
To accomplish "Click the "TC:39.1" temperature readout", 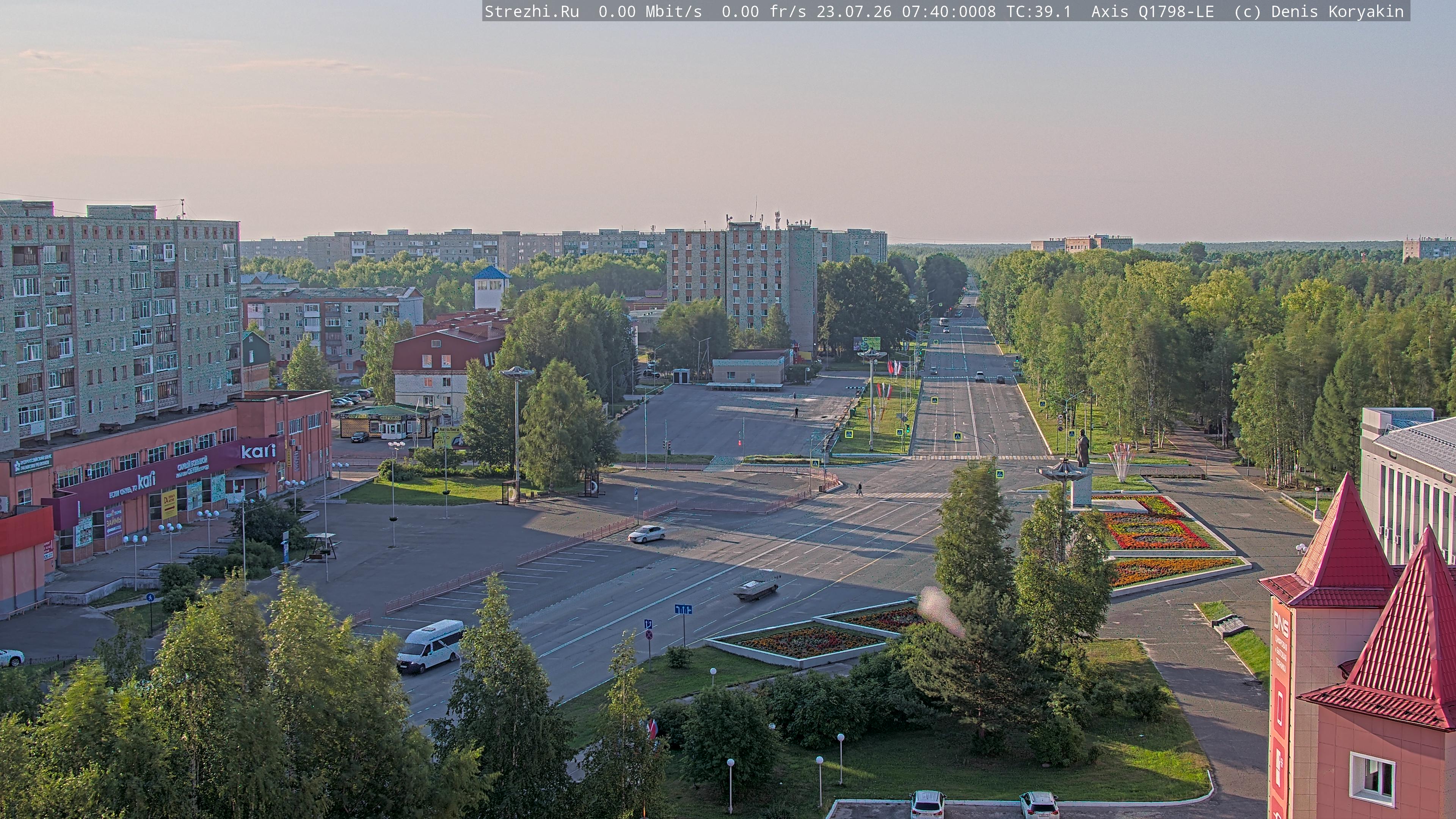I will point(1039,11).
